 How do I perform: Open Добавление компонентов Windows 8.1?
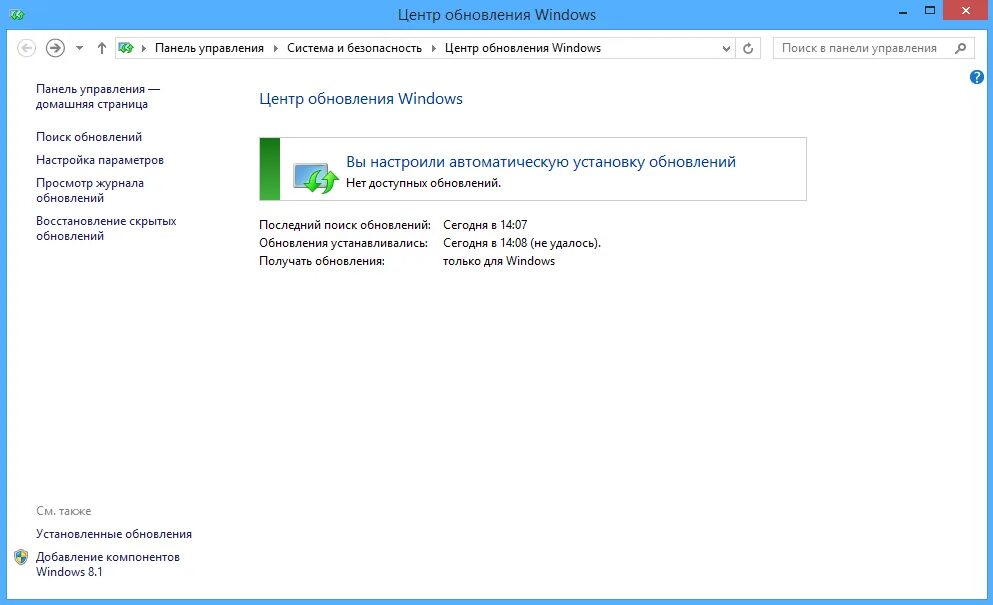pyautogui.click(x=108, y=564)
